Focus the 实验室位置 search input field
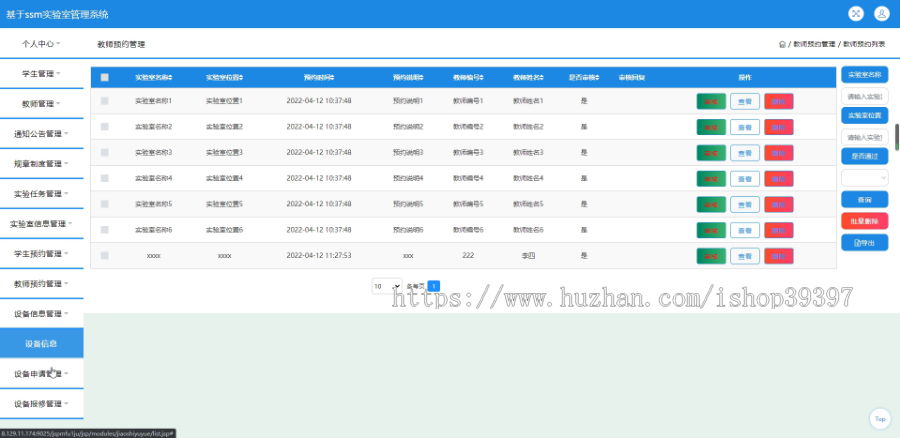The image size is (900, 438). click(864, 137)
